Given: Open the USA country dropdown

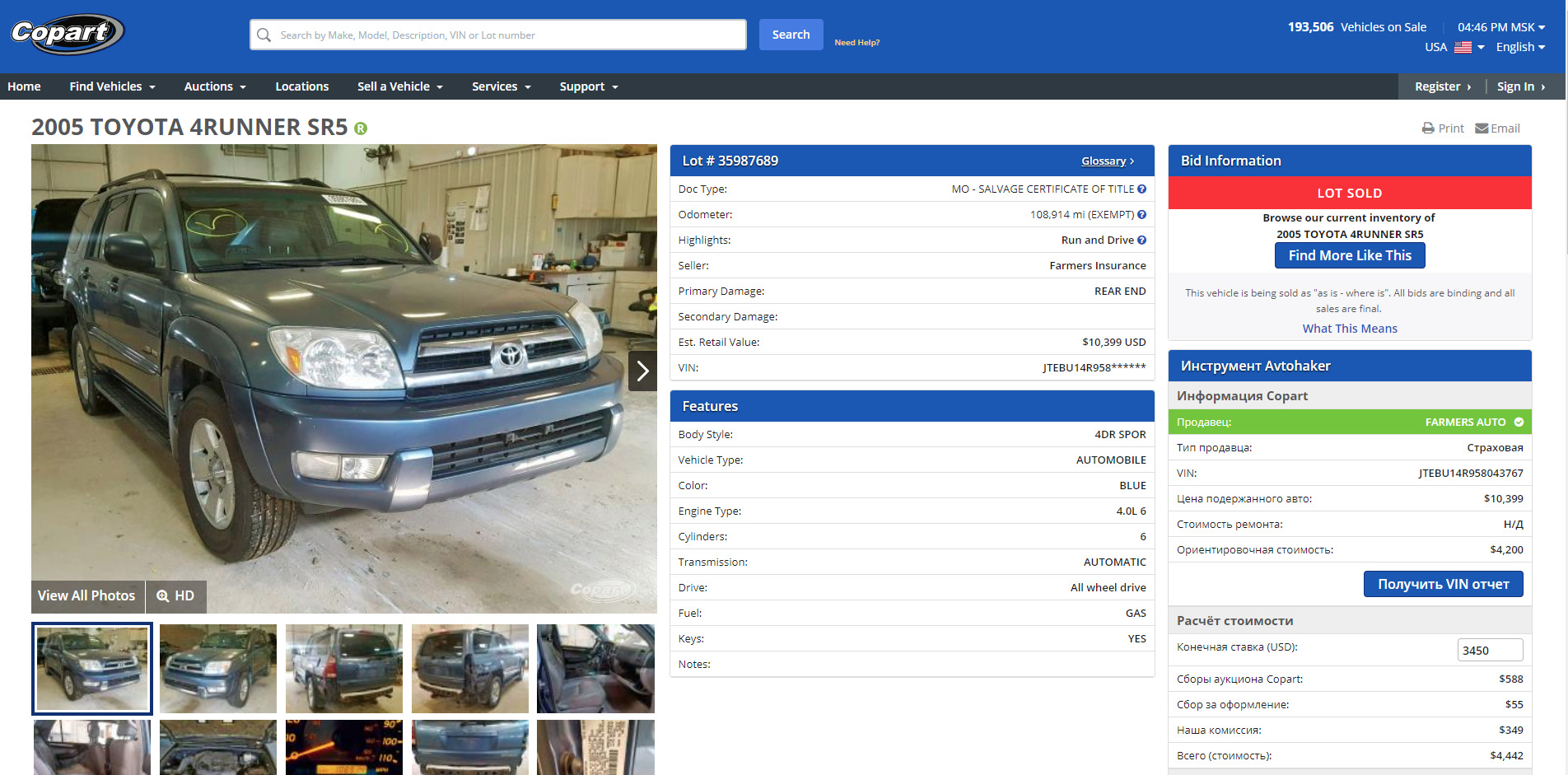Looking at the screenshot, I should coord(1454,47).
